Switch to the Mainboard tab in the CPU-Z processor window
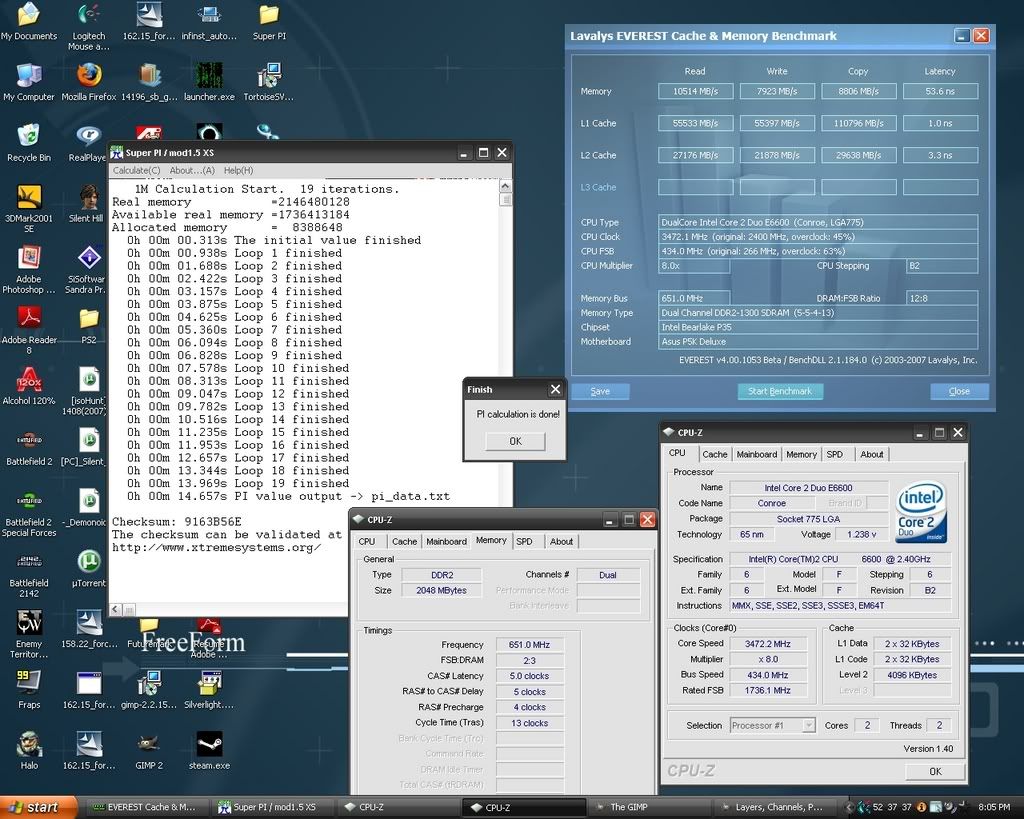 [x=756, y=454]
